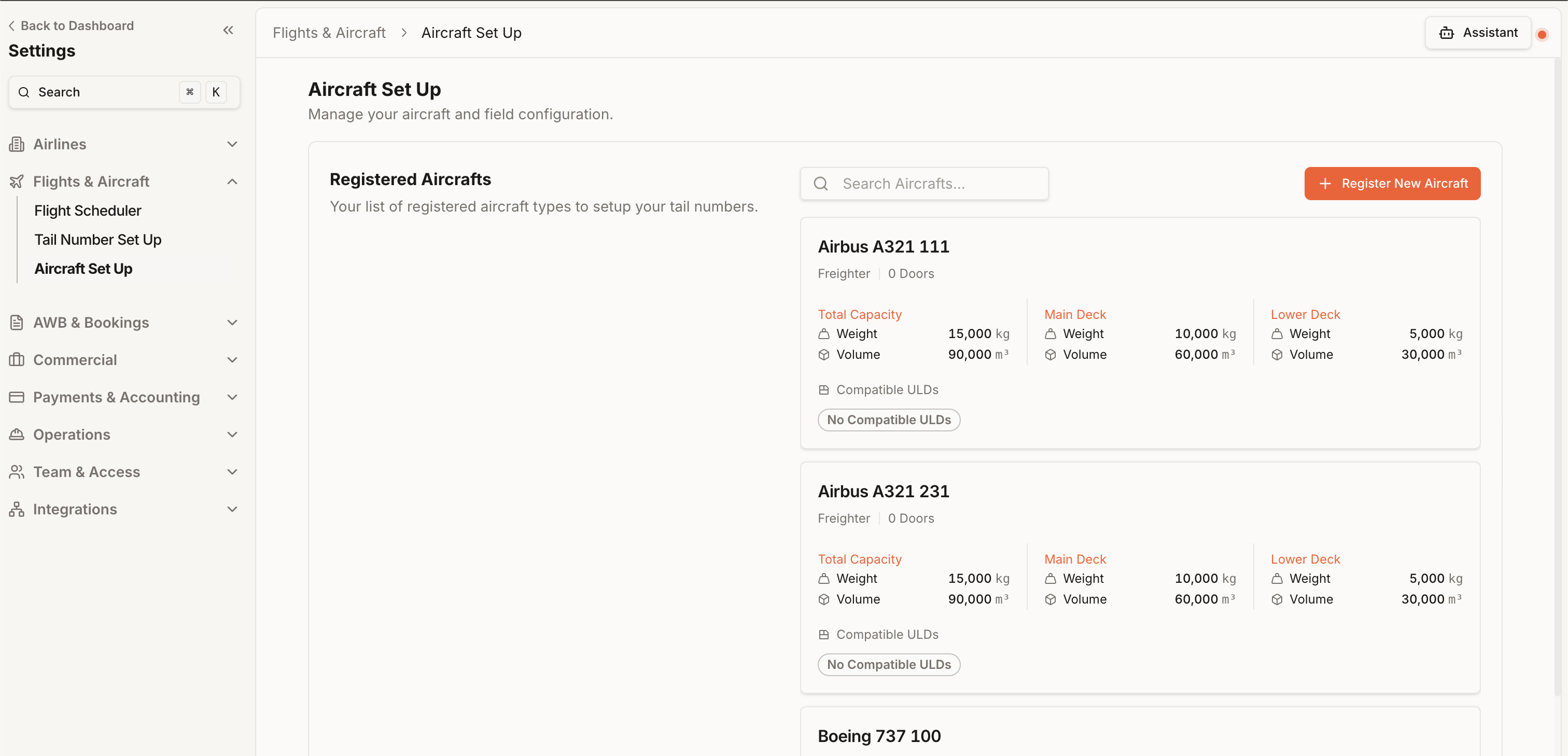Click the orange status dot beside Assistant
The width and height of the screenshot is (1568, 756).
click(x=1542, y=34)
